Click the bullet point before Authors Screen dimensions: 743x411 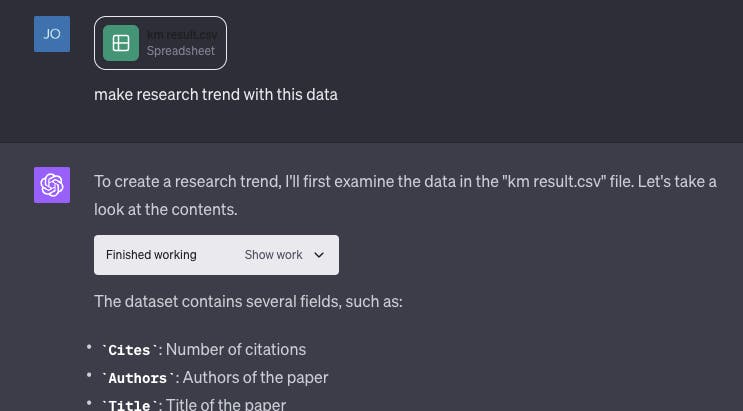(89, 377)
